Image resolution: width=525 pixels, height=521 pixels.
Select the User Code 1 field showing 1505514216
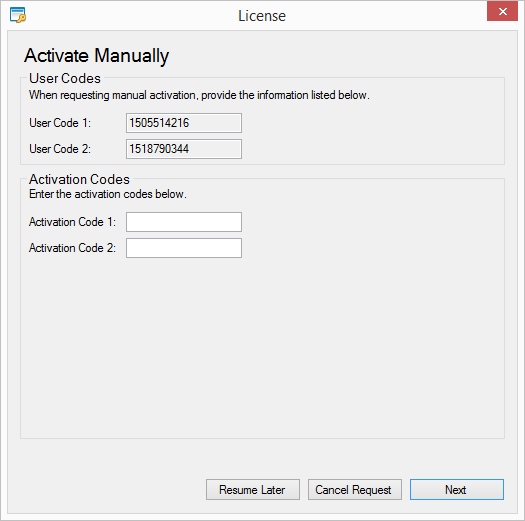(184, 123)
